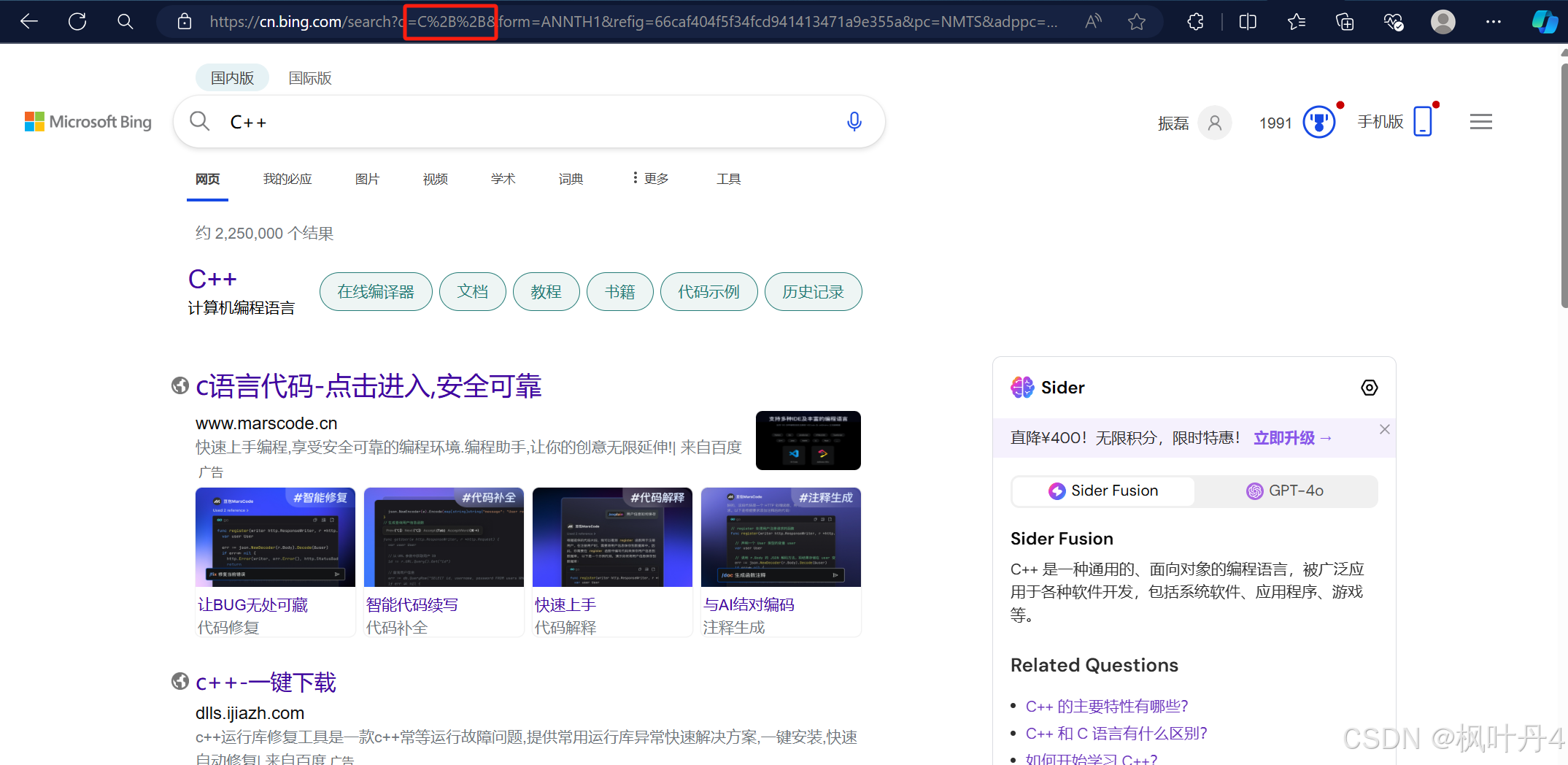Open the 工具 search tools
This screenshot has height=765, width=1568.
[x=728, y=179]
